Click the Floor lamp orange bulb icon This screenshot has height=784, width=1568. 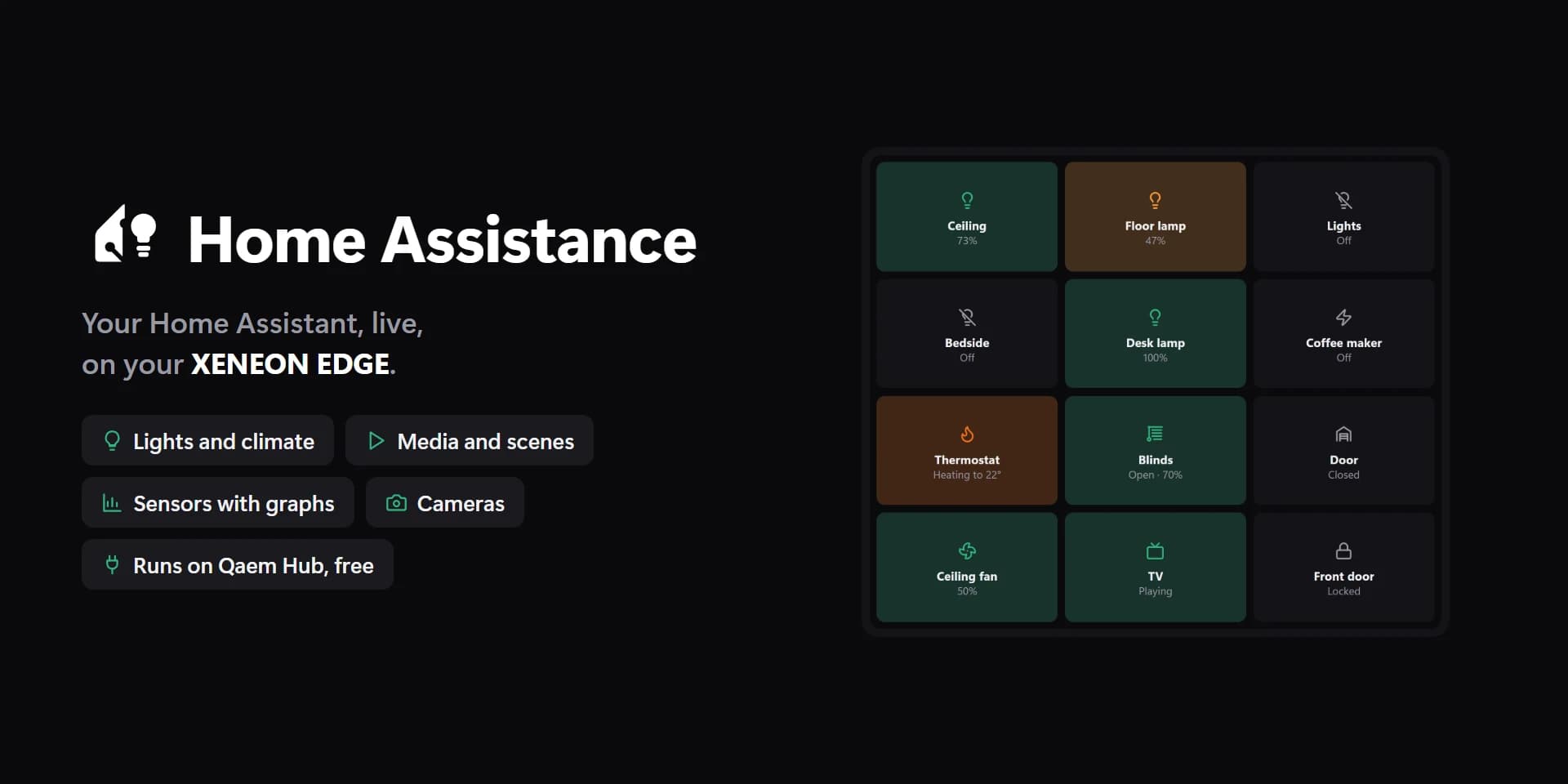click(x=1155, y=200)
